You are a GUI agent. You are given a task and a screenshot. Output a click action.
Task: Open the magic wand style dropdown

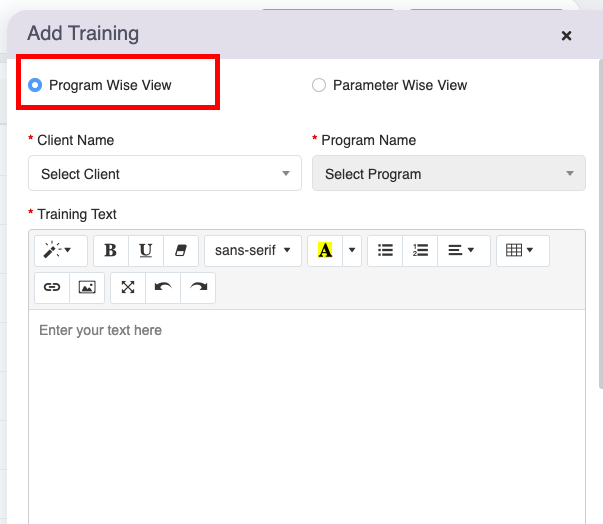click(60, 250)
